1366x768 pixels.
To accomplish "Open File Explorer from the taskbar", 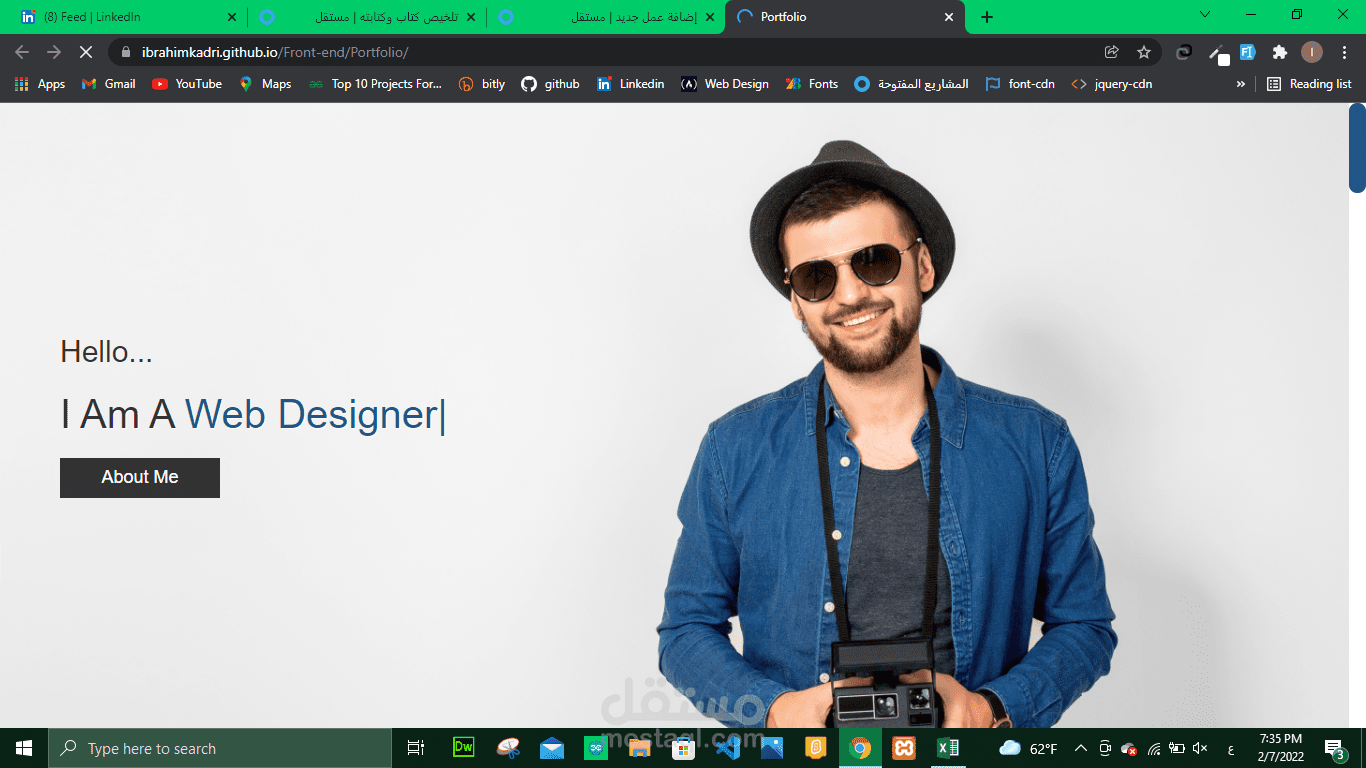I will click(x=640, y=748).
